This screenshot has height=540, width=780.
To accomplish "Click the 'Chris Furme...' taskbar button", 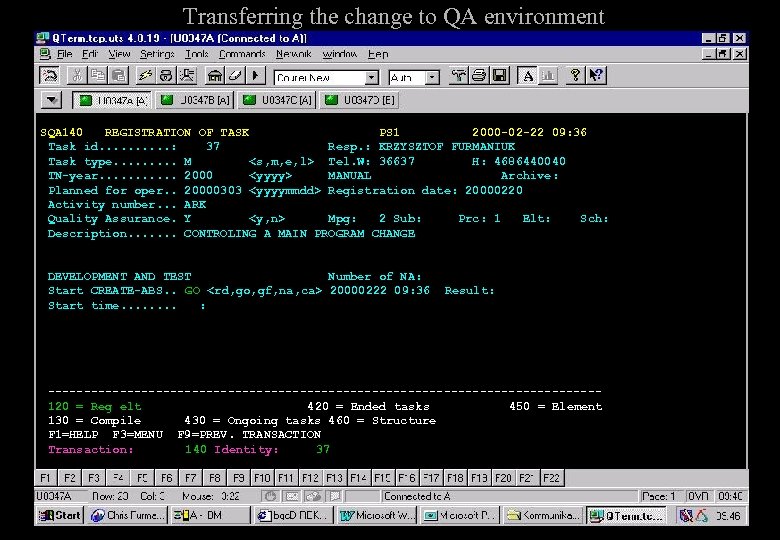I will tap(128, 516).
